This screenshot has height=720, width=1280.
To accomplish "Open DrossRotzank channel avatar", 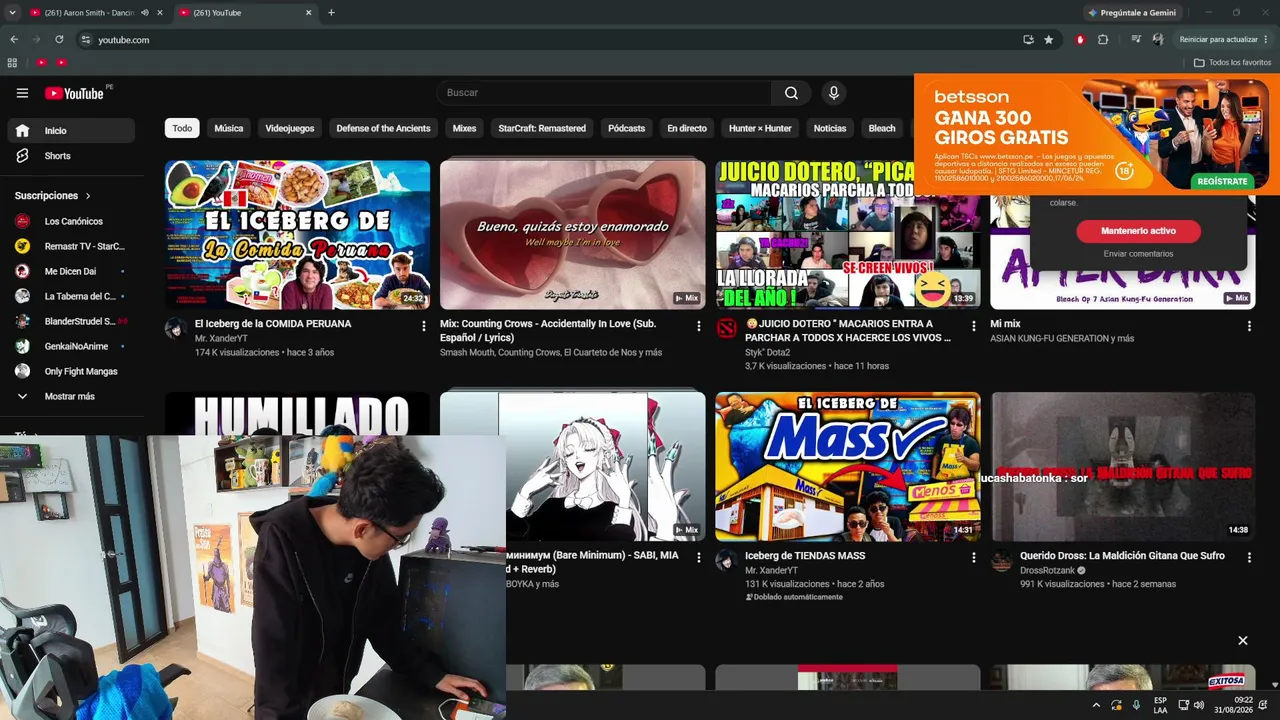I will 1001,561.
